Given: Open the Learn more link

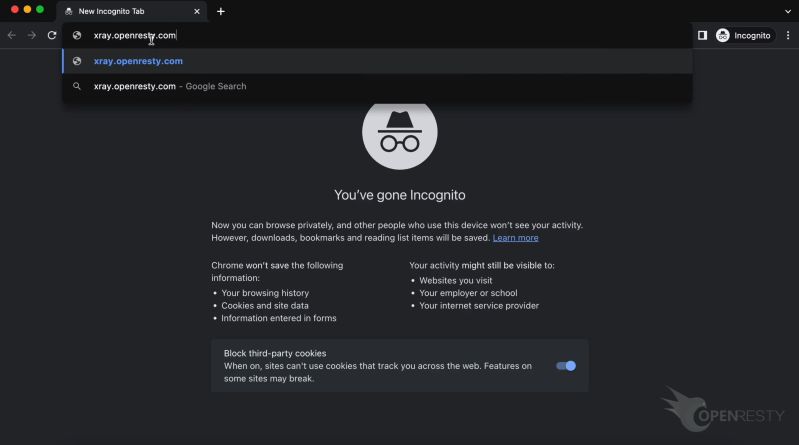Looking at the screenshot, I should 515,238.
